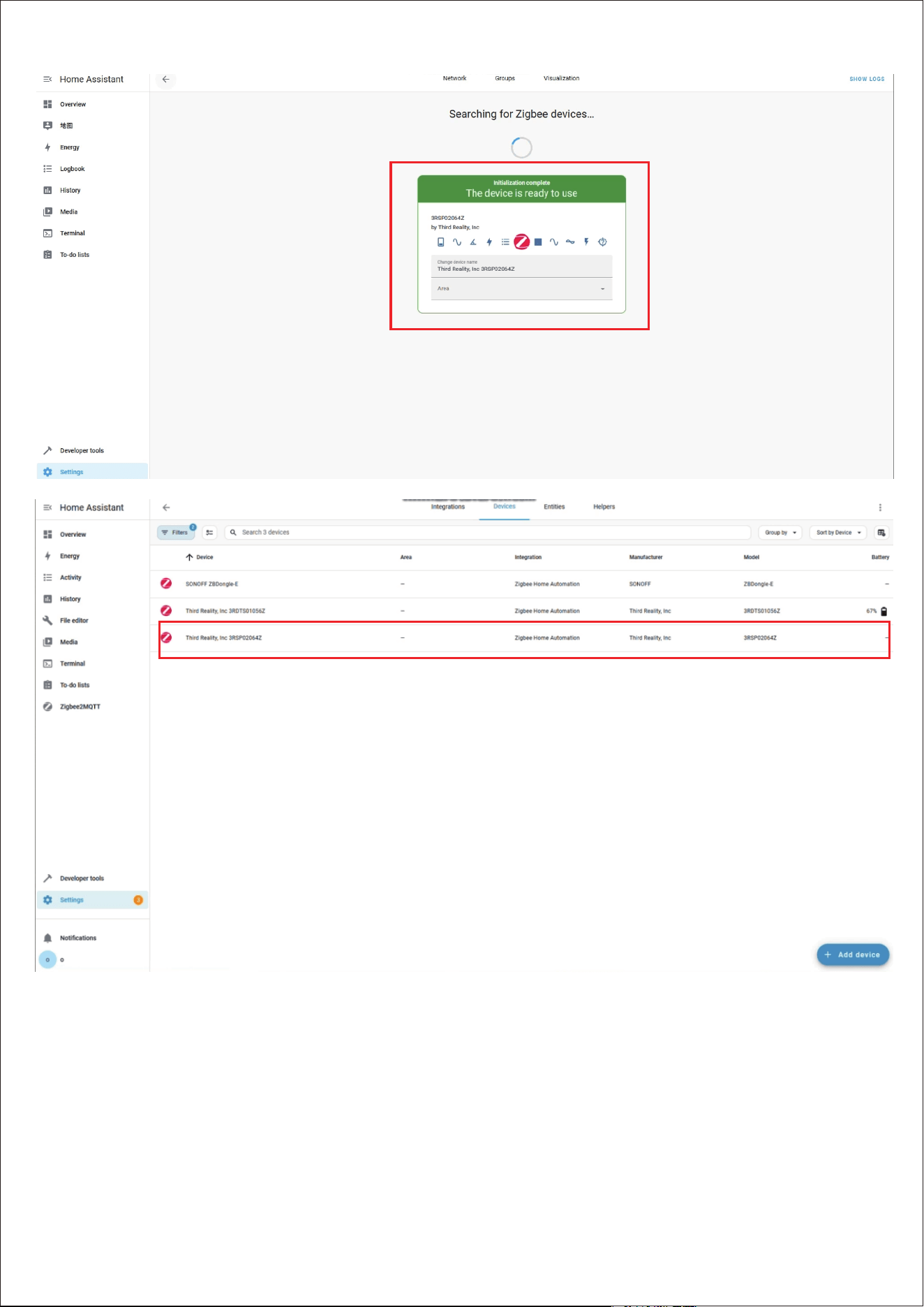Click the ZBDongle-E model cell
The height and width of the screenshot is (1307, 924).
[758, 584]
